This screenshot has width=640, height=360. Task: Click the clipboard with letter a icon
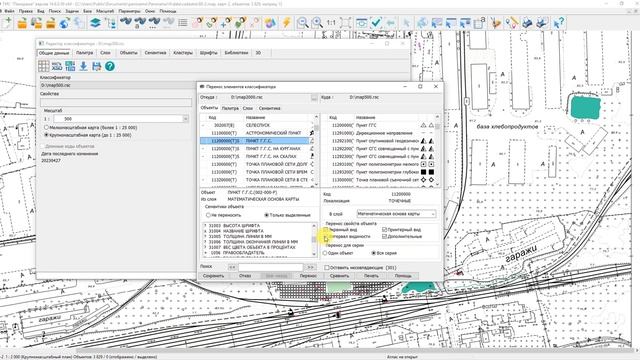pyautogui.click(x=480, y=23)
